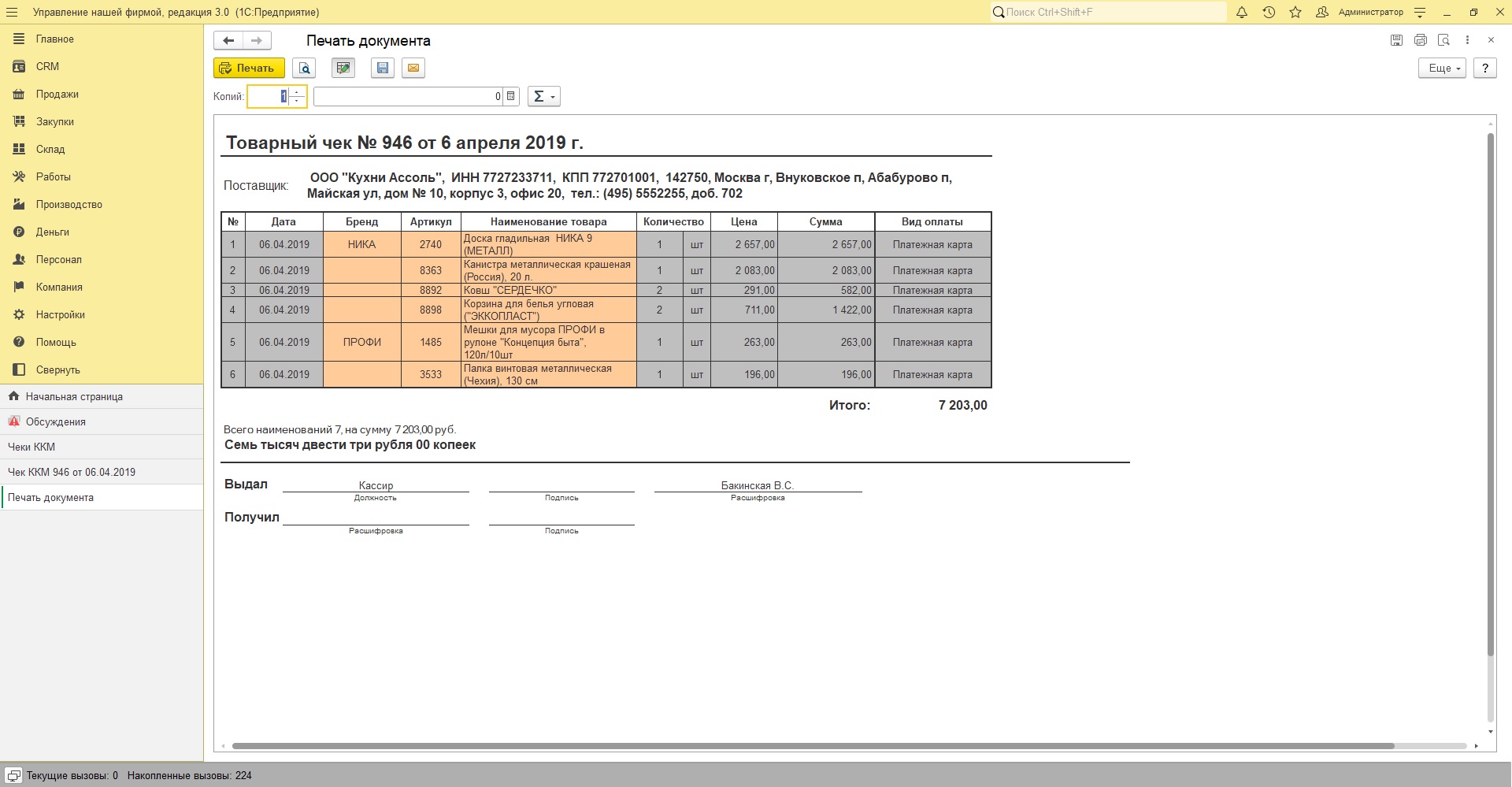Select cell Доска гладильная НИКА 9
Viewport: 1512px width, 787px height.
pos(549,244)
